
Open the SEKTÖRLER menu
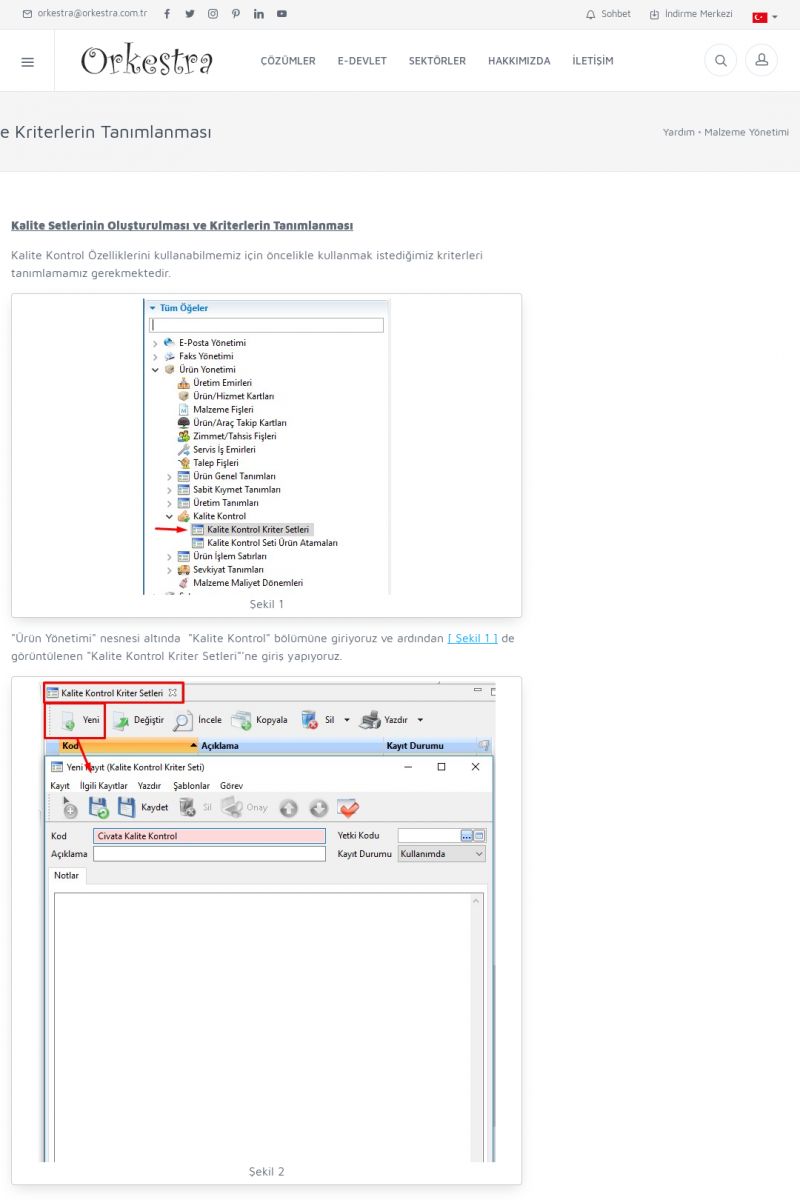pyautogui.click(x=437, y=61)
